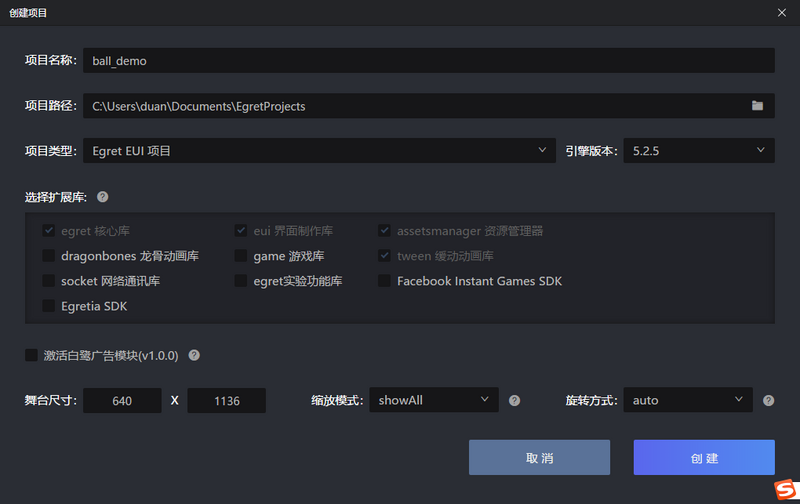
Task: Open 缩放模式 showAll dropdown
Action: [x=434, y=400]
